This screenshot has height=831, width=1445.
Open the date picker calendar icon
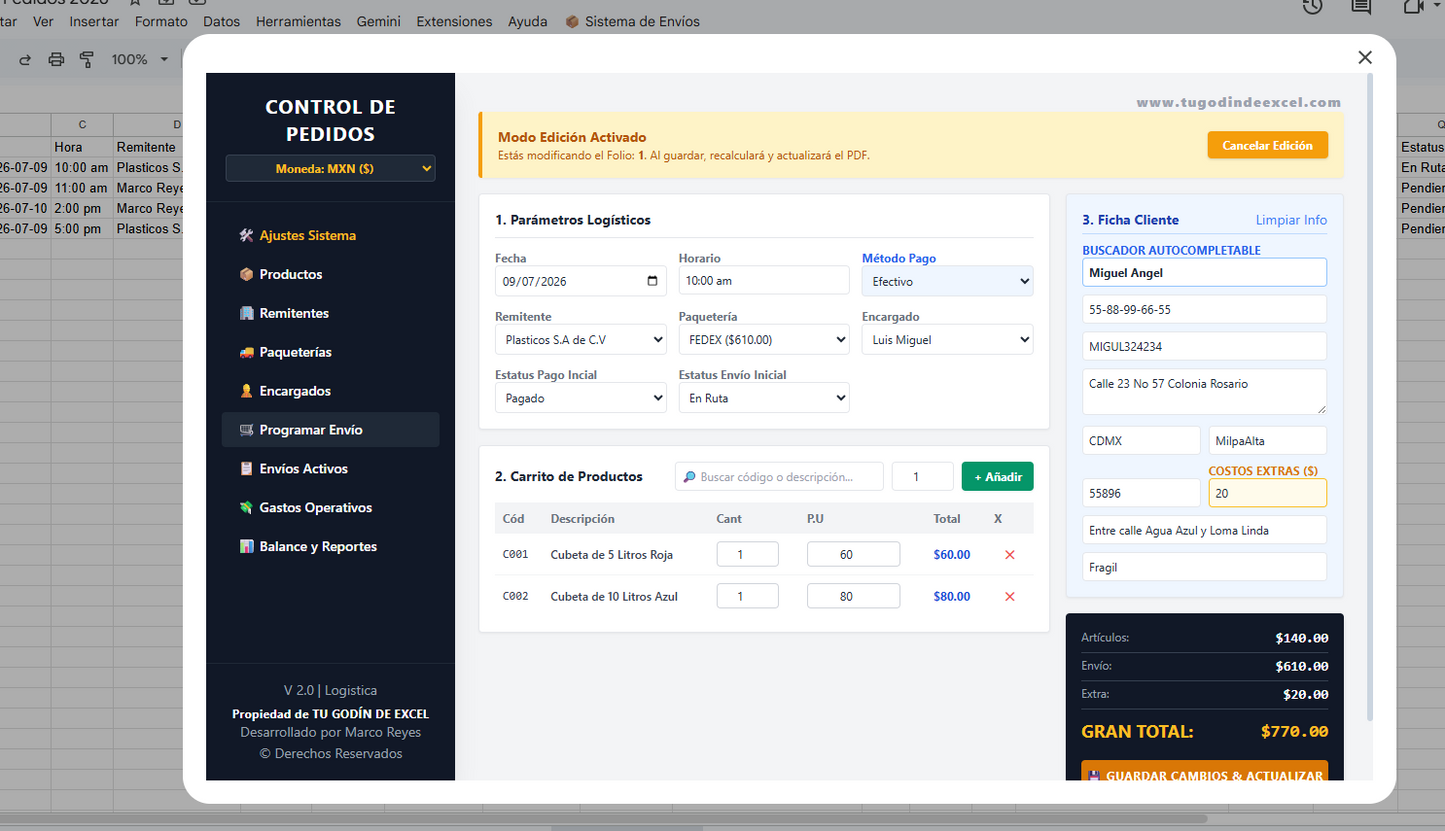[x=653, y=281]
